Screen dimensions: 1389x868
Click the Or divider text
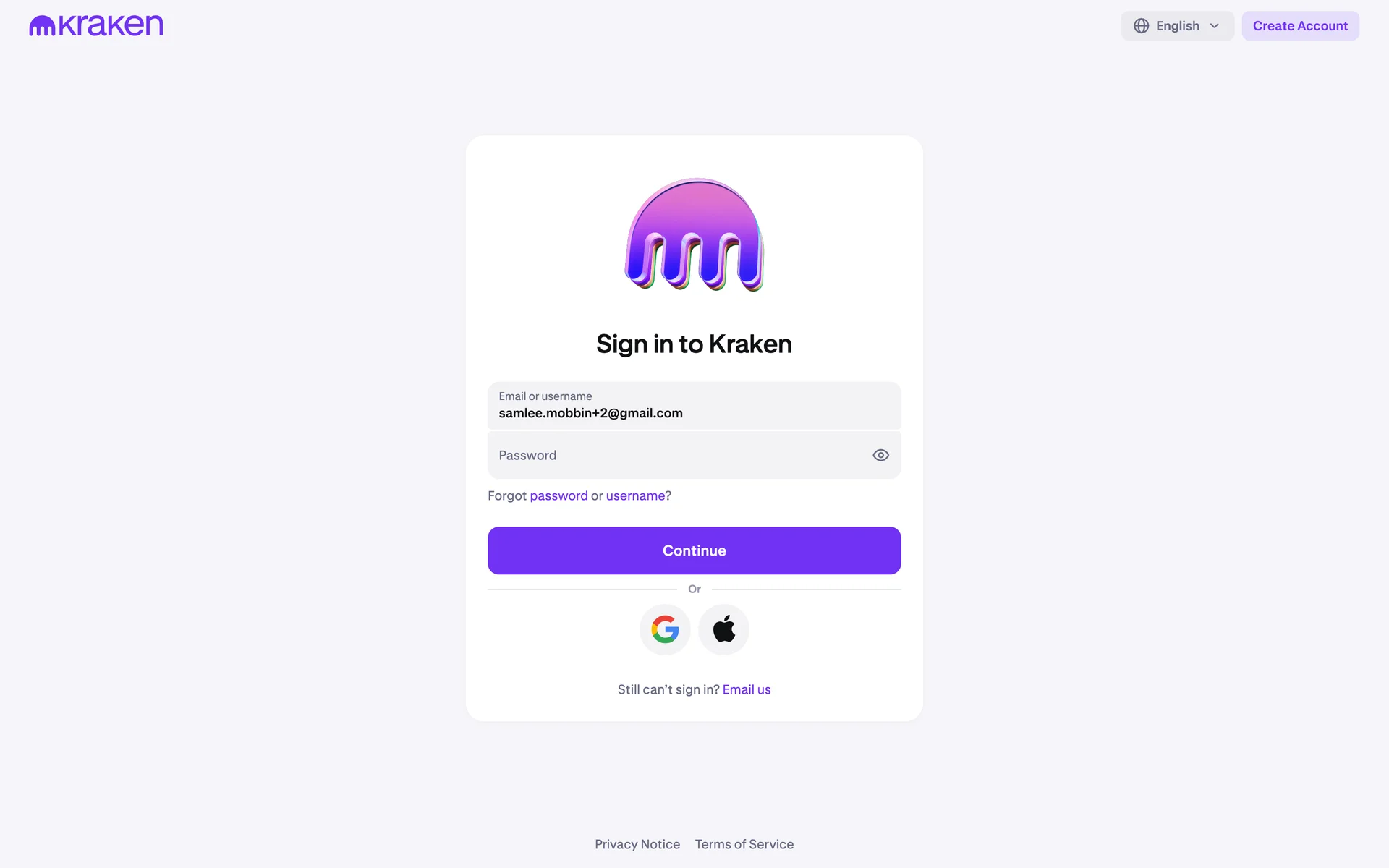click(694, 590)
